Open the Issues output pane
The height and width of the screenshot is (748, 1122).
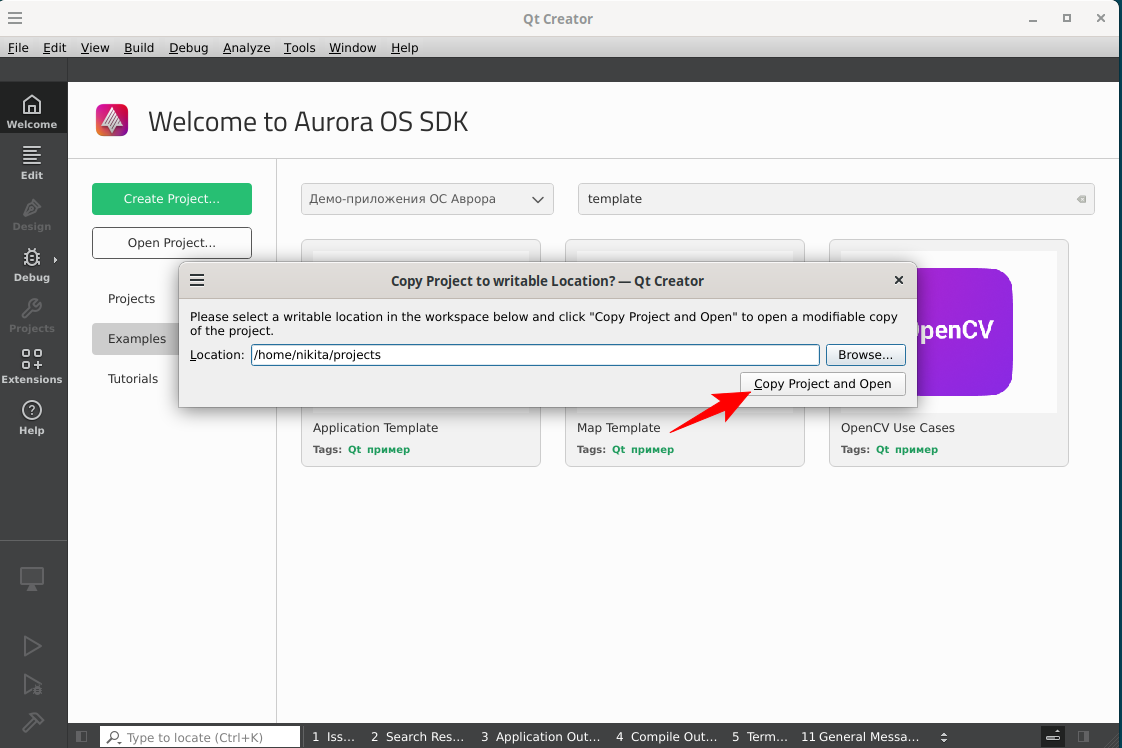tap(333, 737)
